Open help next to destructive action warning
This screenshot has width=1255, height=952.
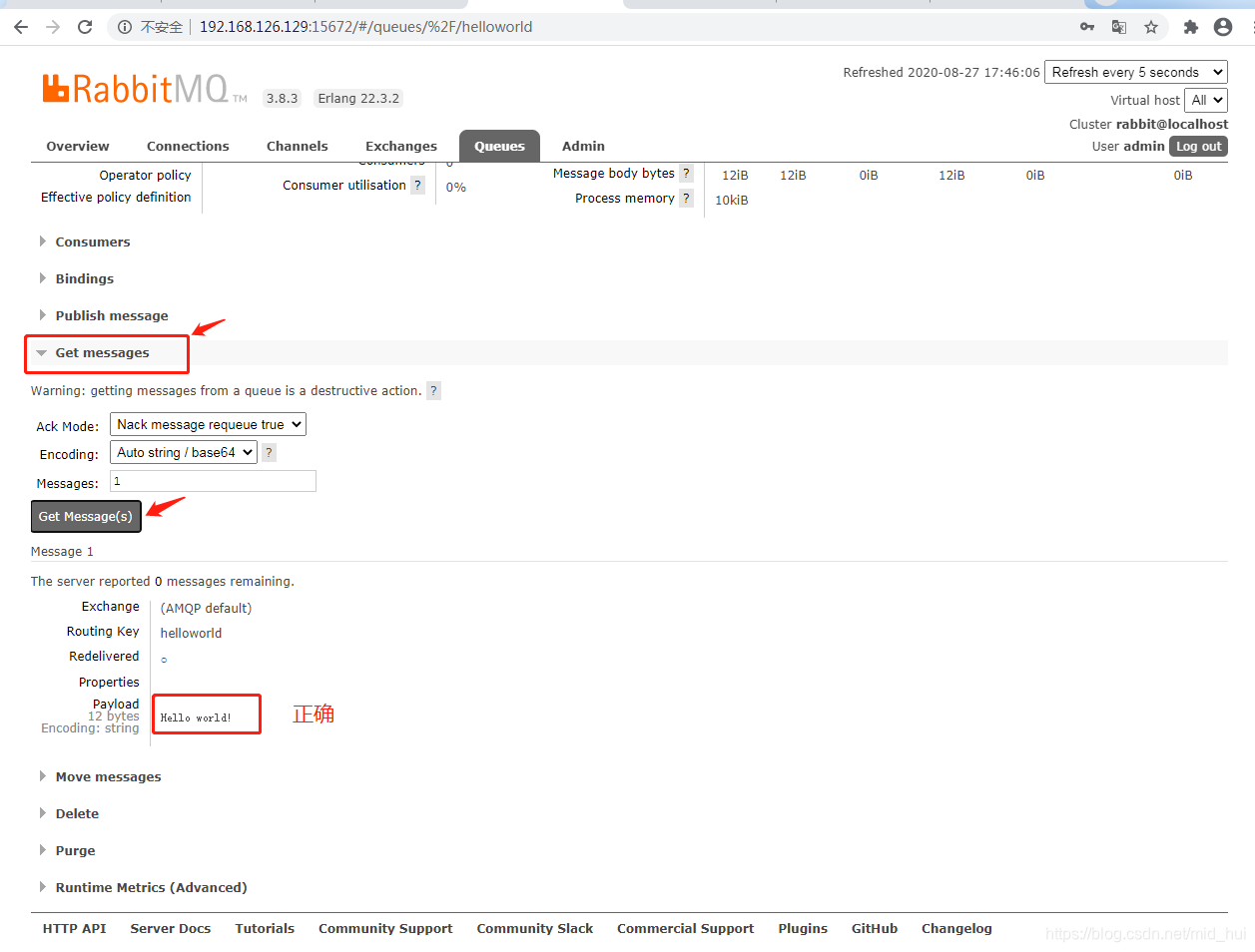coord(433,390)
